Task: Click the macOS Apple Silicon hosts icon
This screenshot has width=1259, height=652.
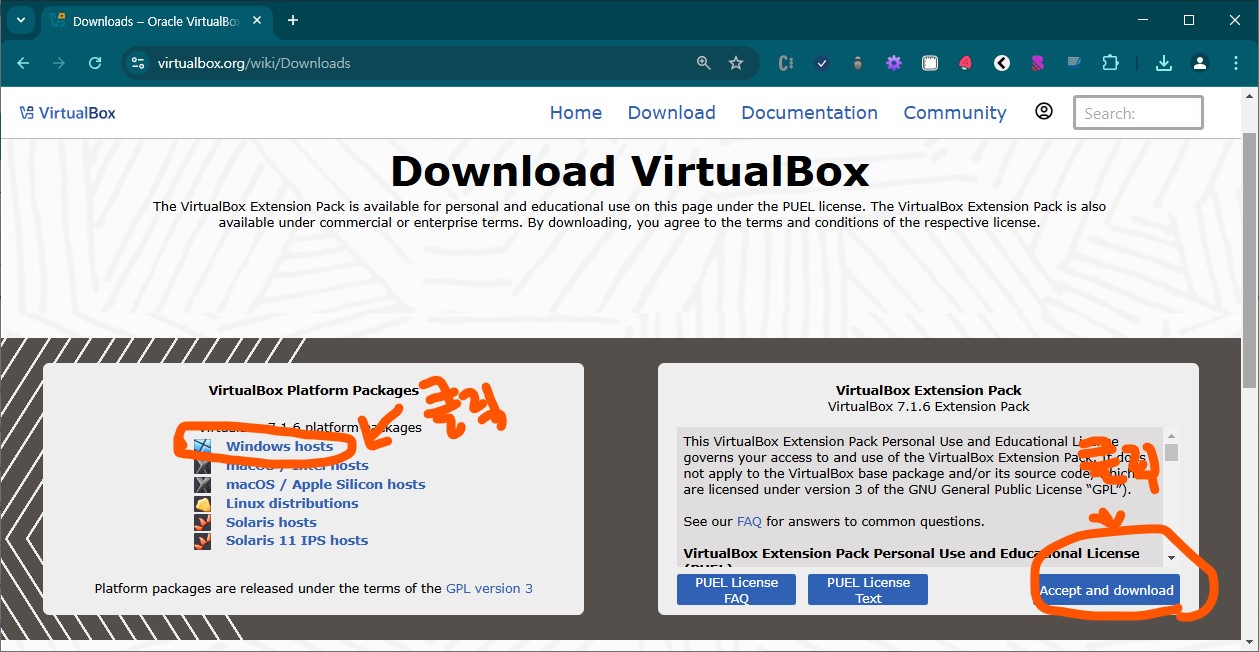Action: [203, 484]
